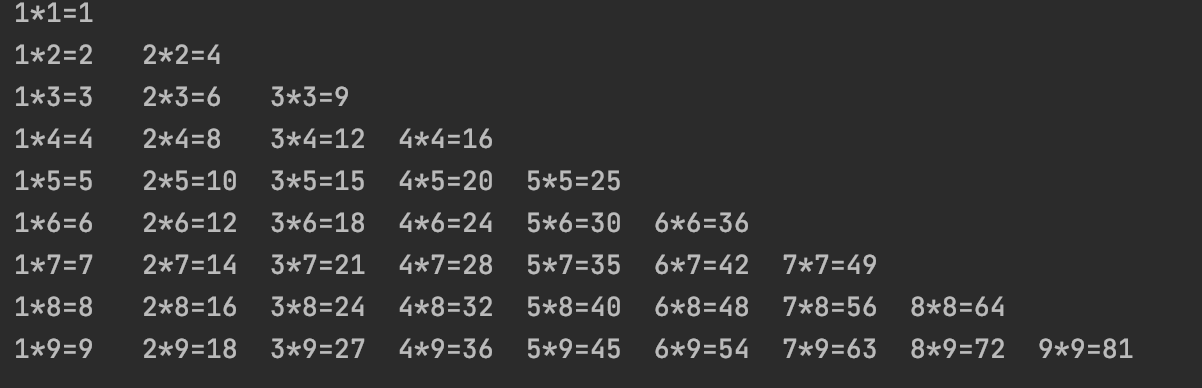This screenshot has height=388, width=1202.
Task: Click the 7*7=49 entry
Action: coord(830,265)
